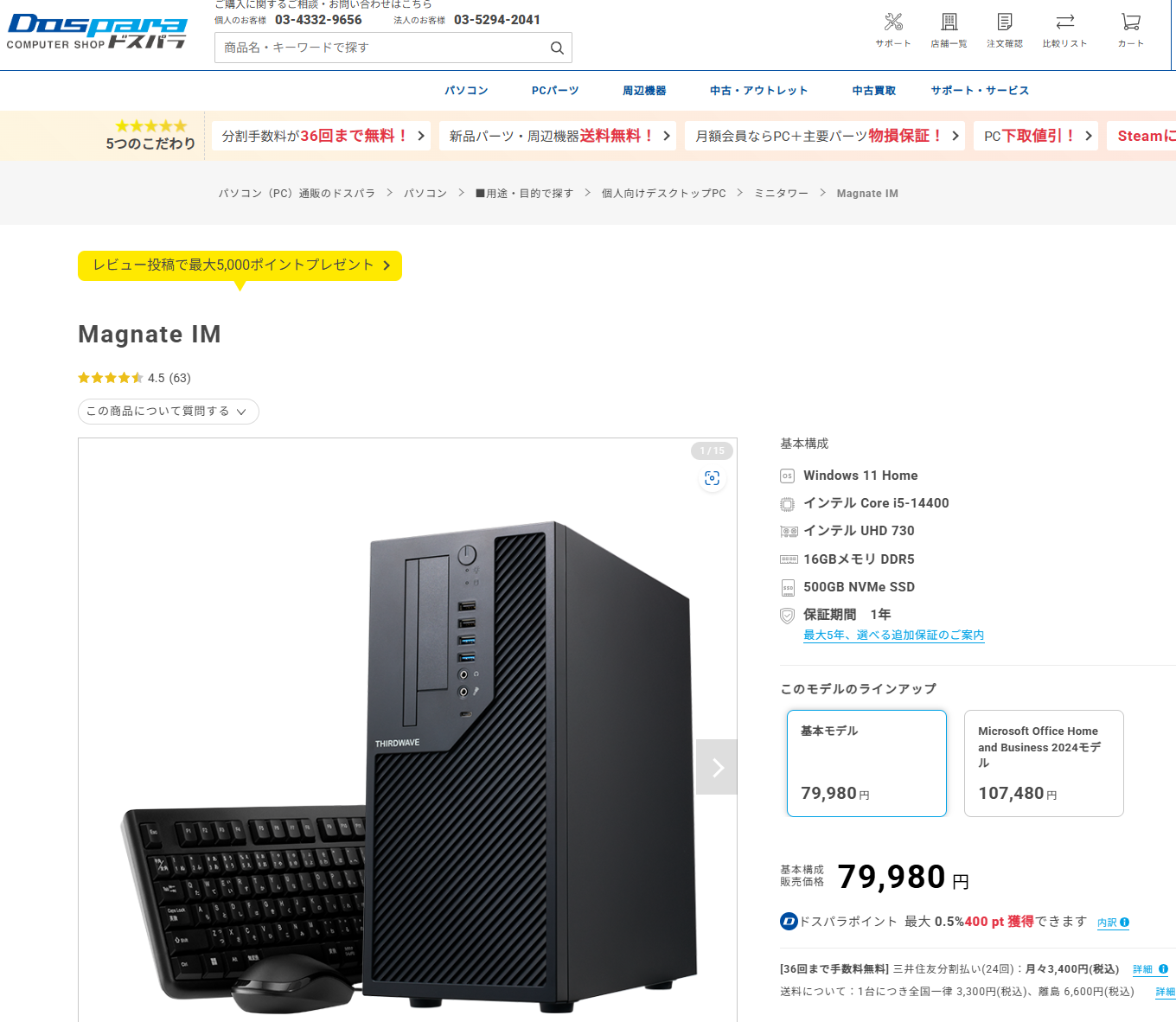Select the 基本モデル lineup option

(866, 763)
